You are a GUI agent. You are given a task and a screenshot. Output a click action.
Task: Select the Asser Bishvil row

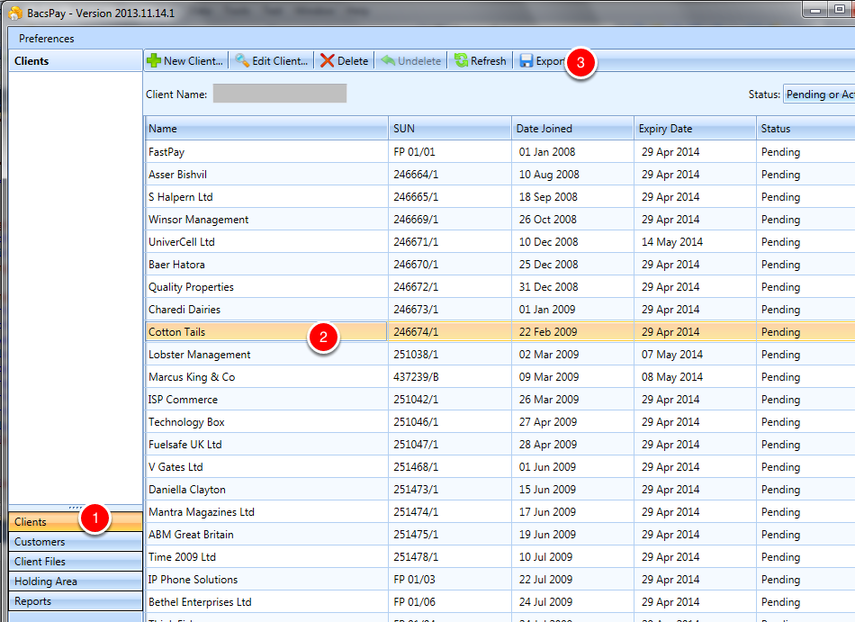(x=500, y=174)
